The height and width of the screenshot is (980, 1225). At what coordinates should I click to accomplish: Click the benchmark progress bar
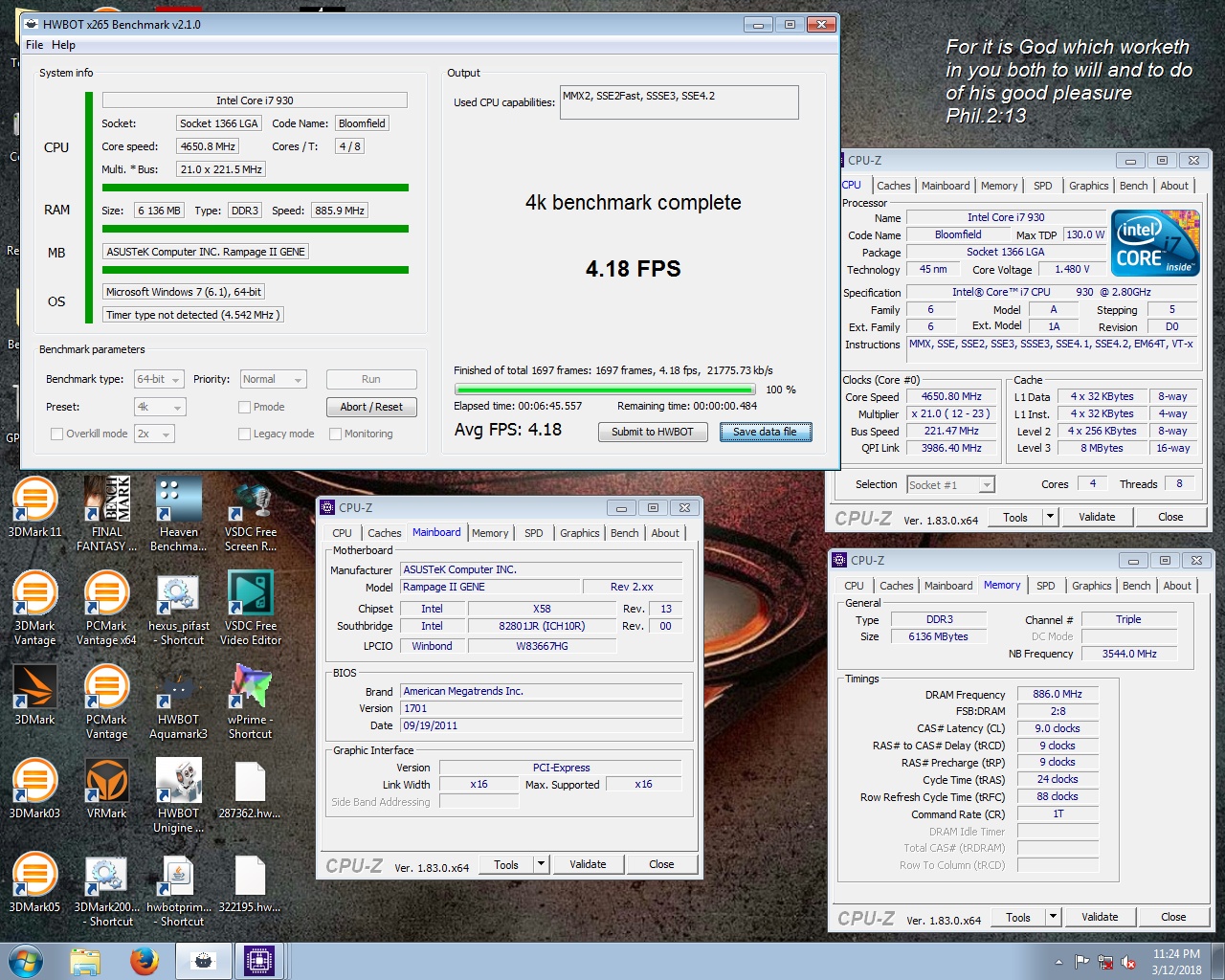[605, 390]
